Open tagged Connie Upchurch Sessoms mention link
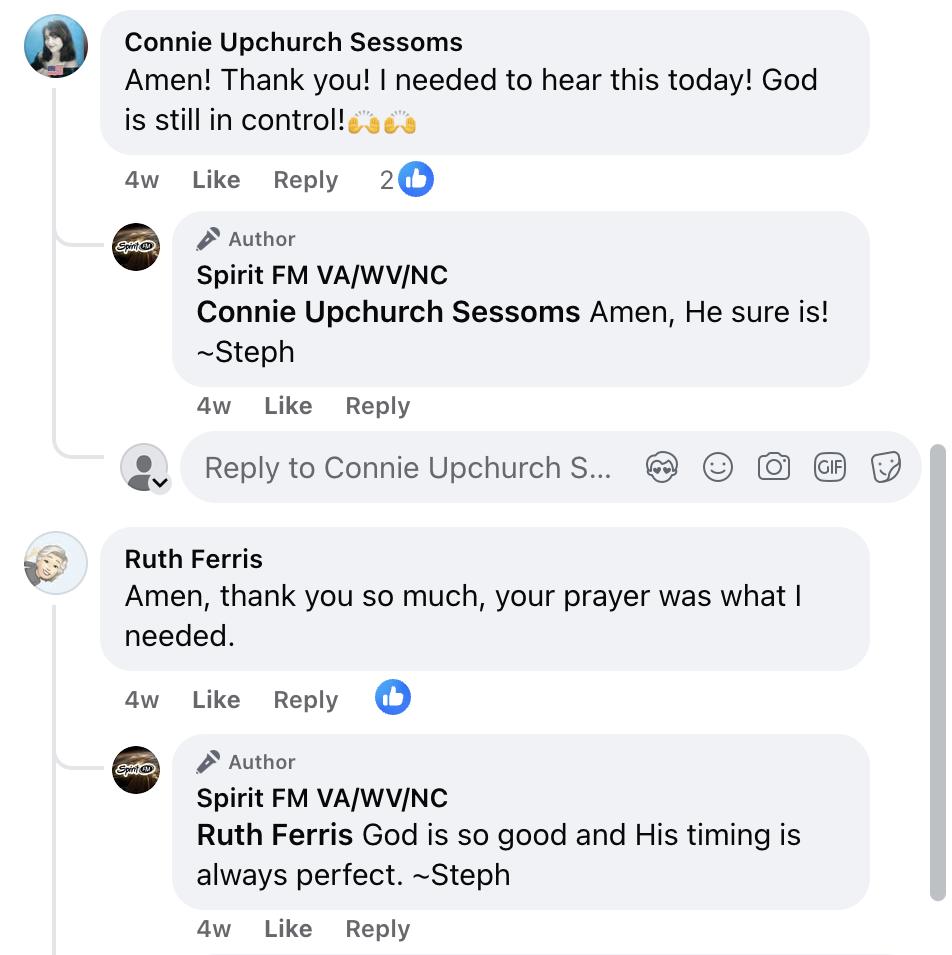This screenshot has height=955, width=952. pyautogui.click(x=388, y=312)
